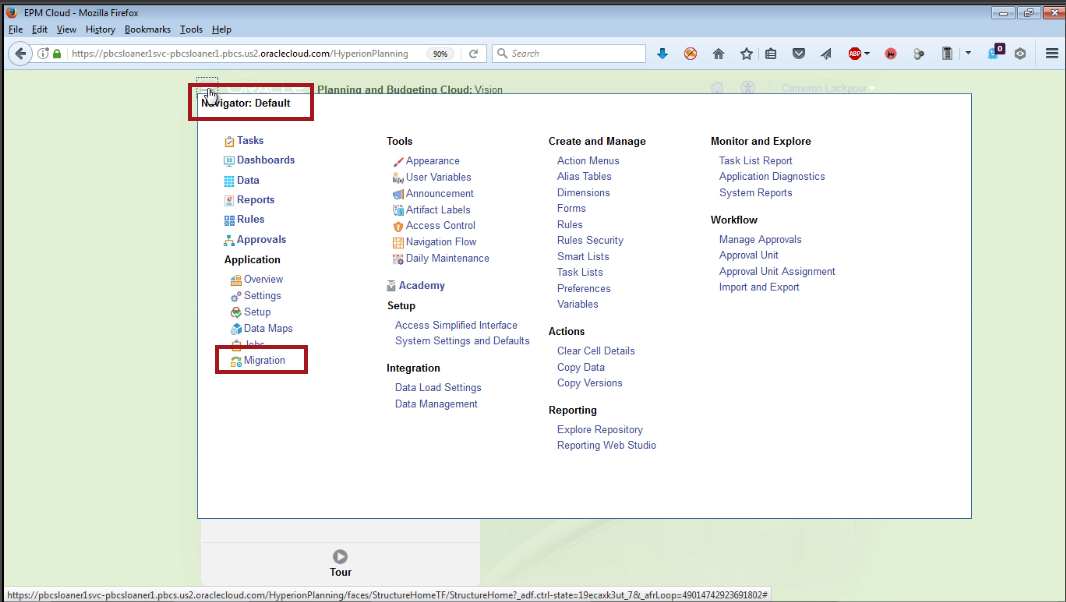This screenshot has height=602, width=1066.
Task: Click in the Firefox Search field
Action: (569, 54)
